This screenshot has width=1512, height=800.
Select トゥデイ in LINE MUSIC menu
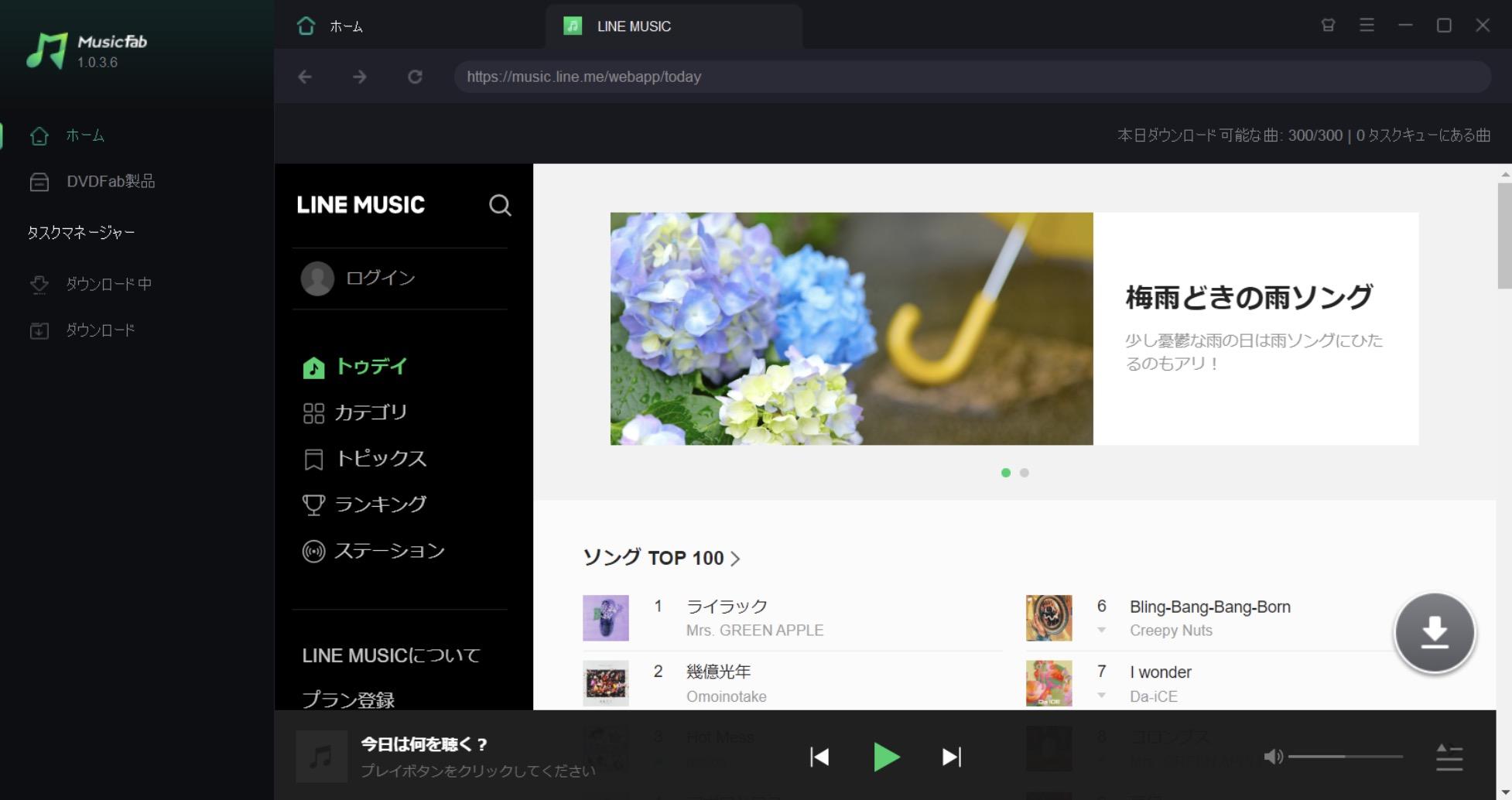(x=354, y=367)
